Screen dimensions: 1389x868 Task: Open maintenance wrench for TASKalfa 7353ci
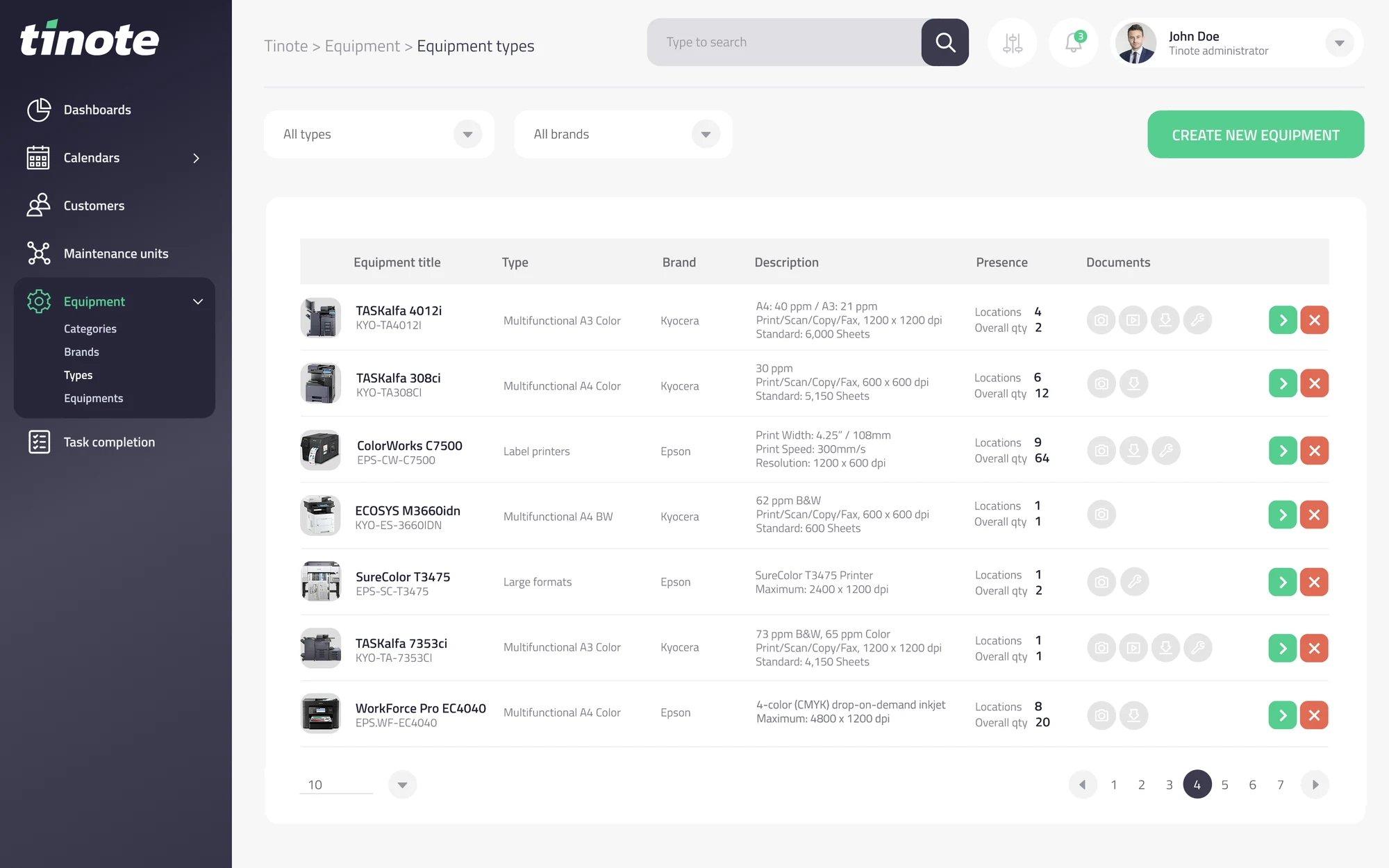click(x=1197, y=648)
